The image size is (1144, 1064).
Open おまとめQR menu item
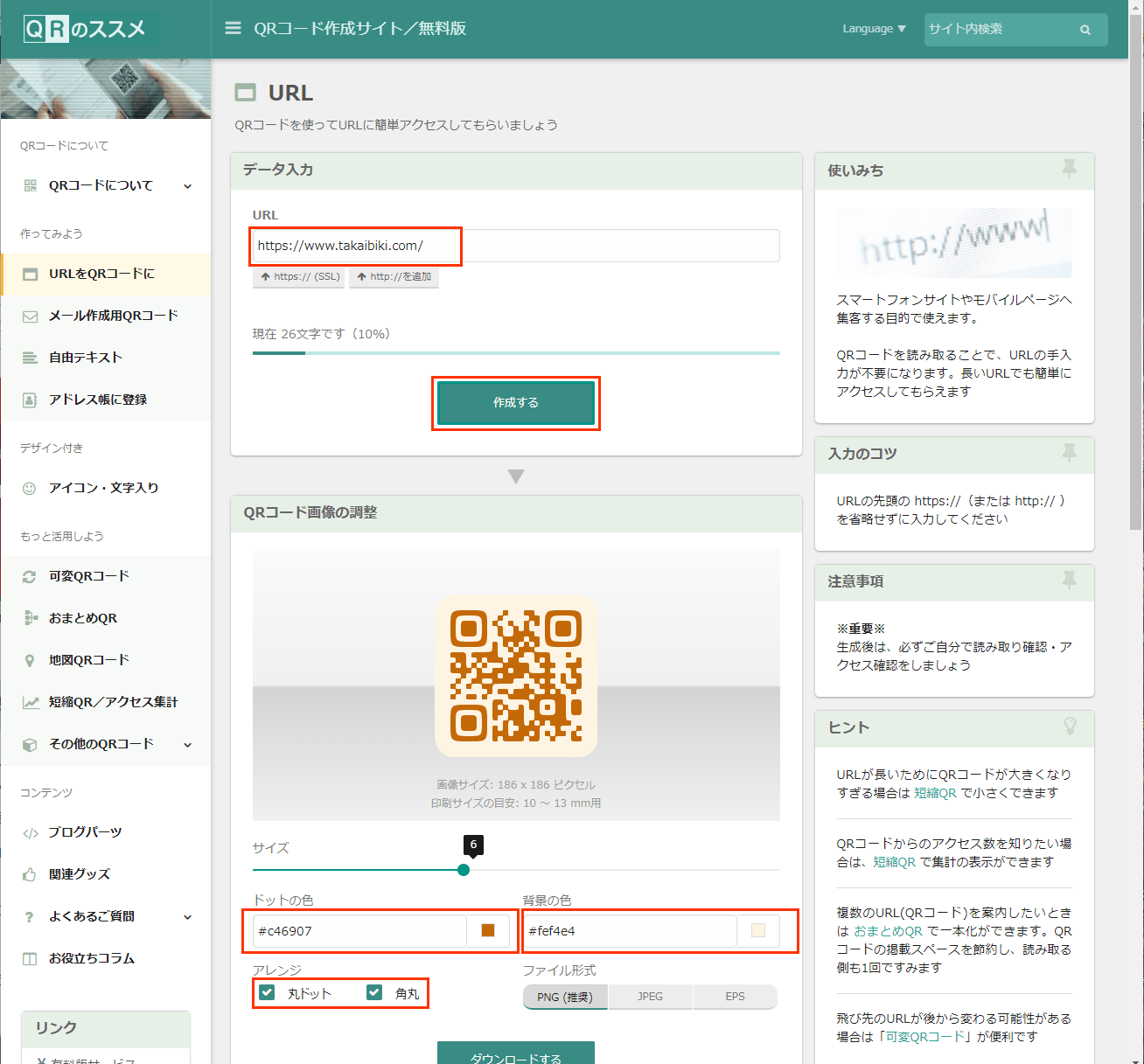106,618
